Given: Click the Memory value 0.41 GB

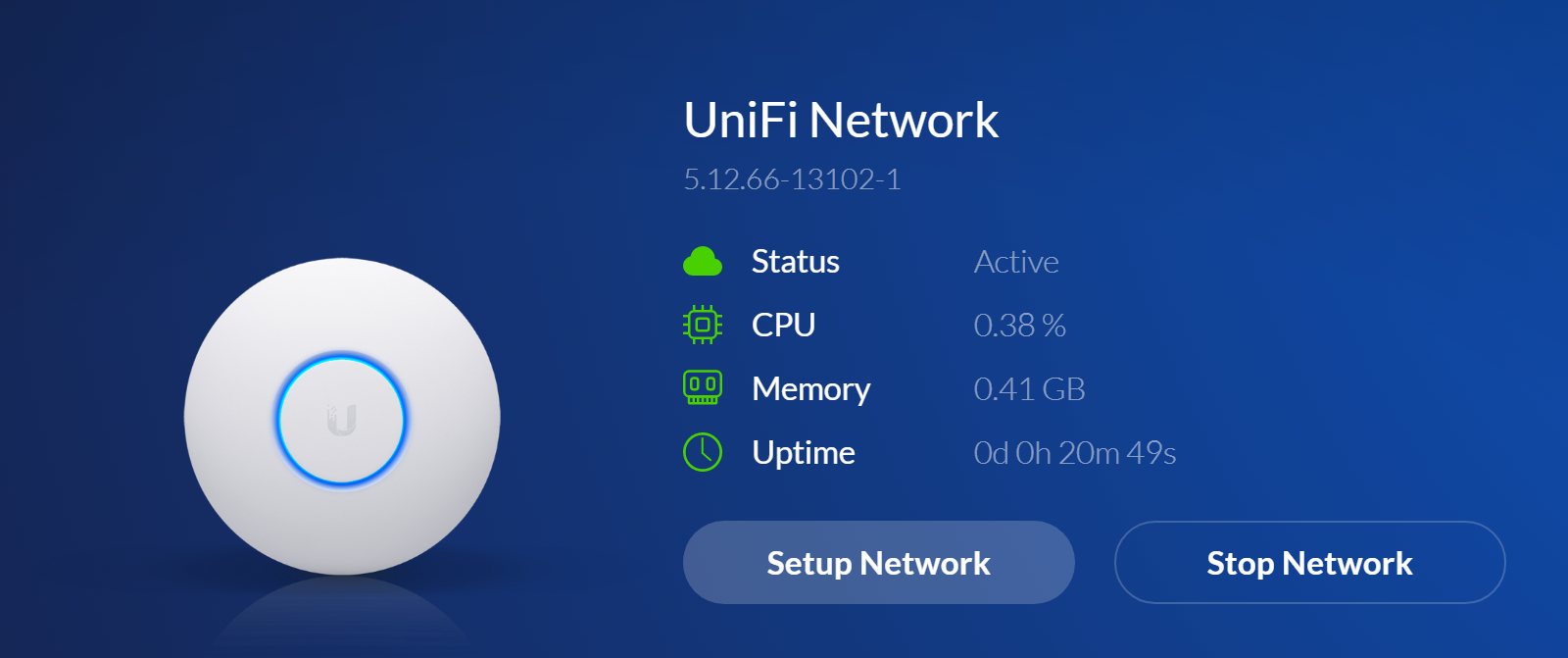Looking at the screenshot, I should coord(1030,389).
